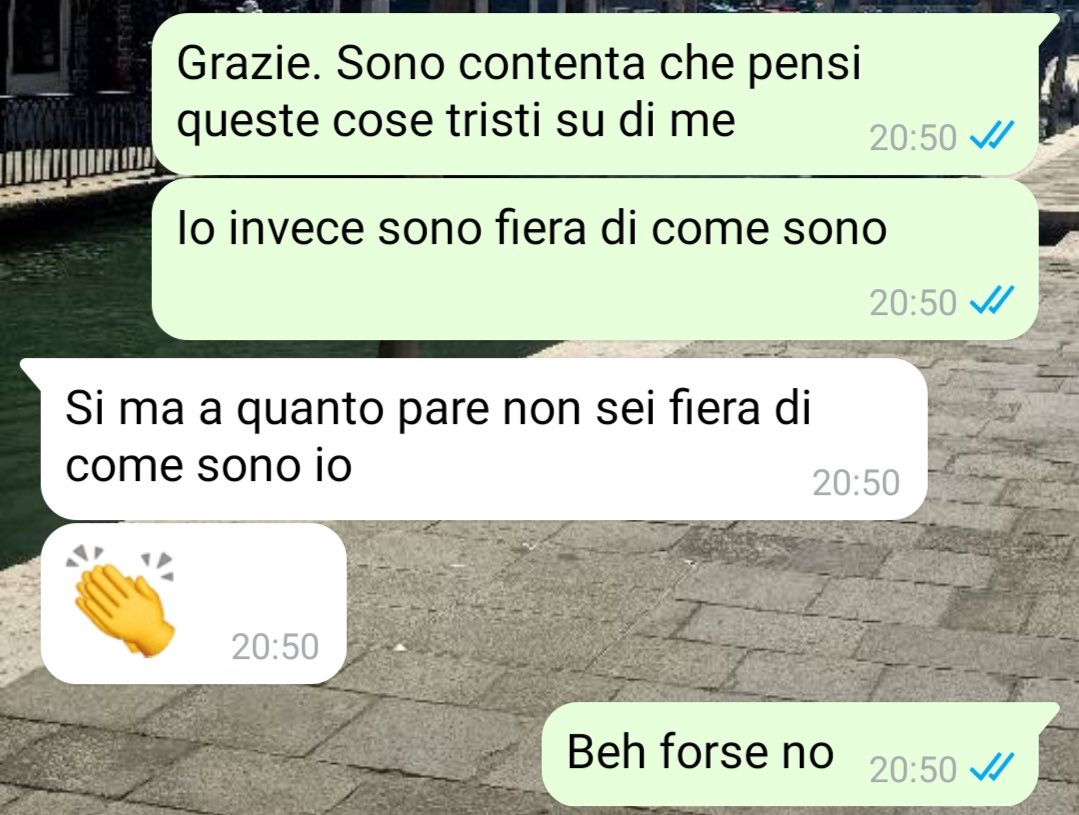Viewport: 1079px width, 815px height.
Task: Select message "Grazie. Sono contenta che pensi"
Action: tap(595, 94)
